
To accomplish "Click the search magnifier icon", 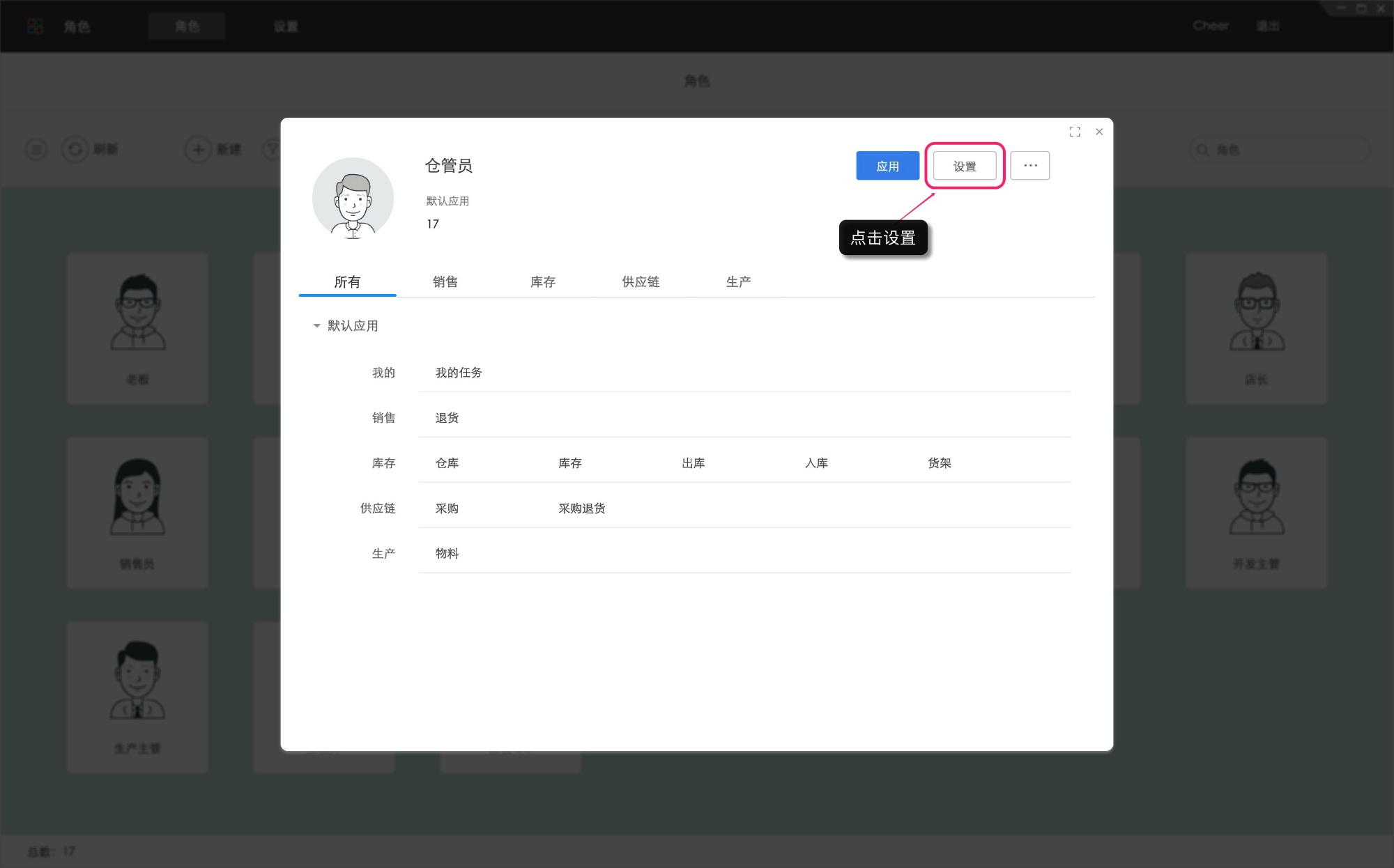I will coord(1202,150).
